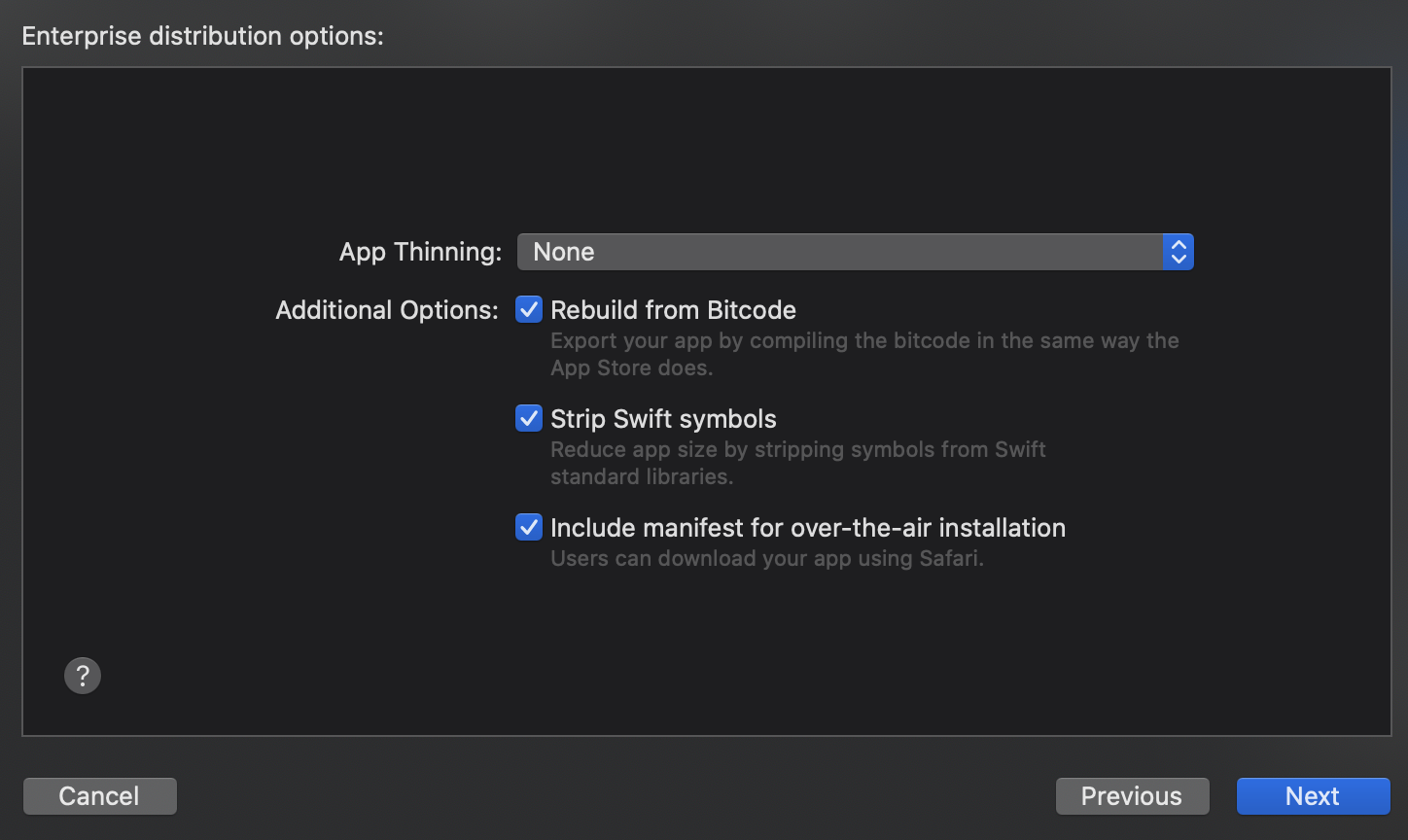Go back with the Previous button
This screenshot has height=840, width=1408.
pos(1132,796)
